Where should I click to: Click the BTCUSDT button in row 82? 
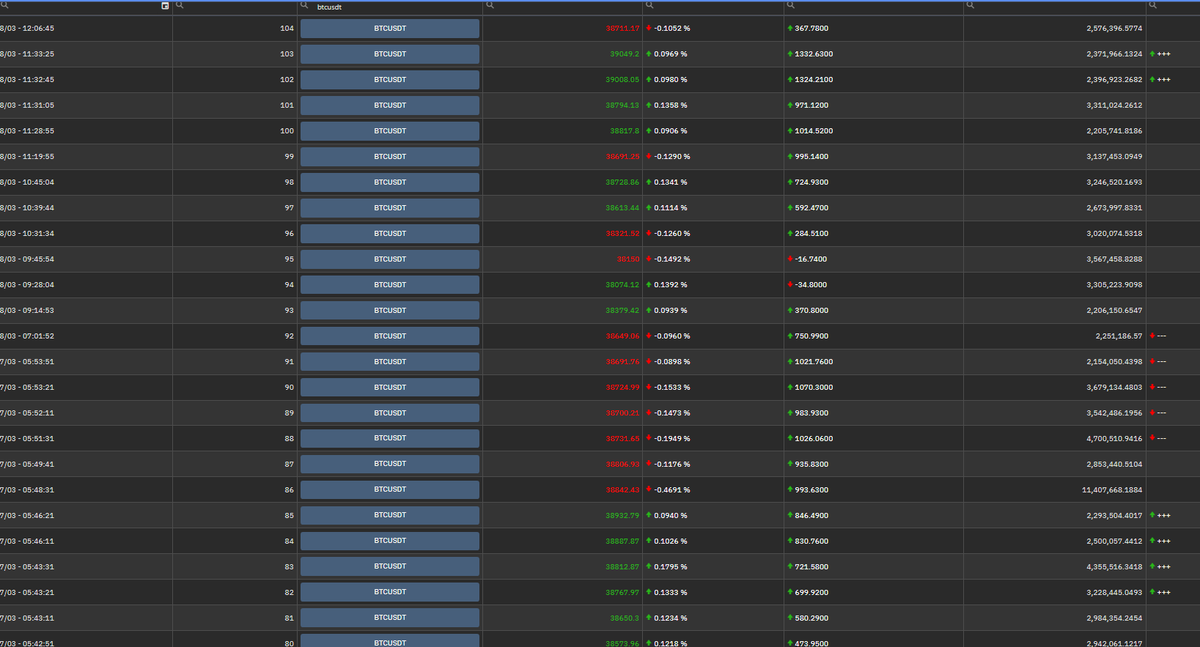390,592
